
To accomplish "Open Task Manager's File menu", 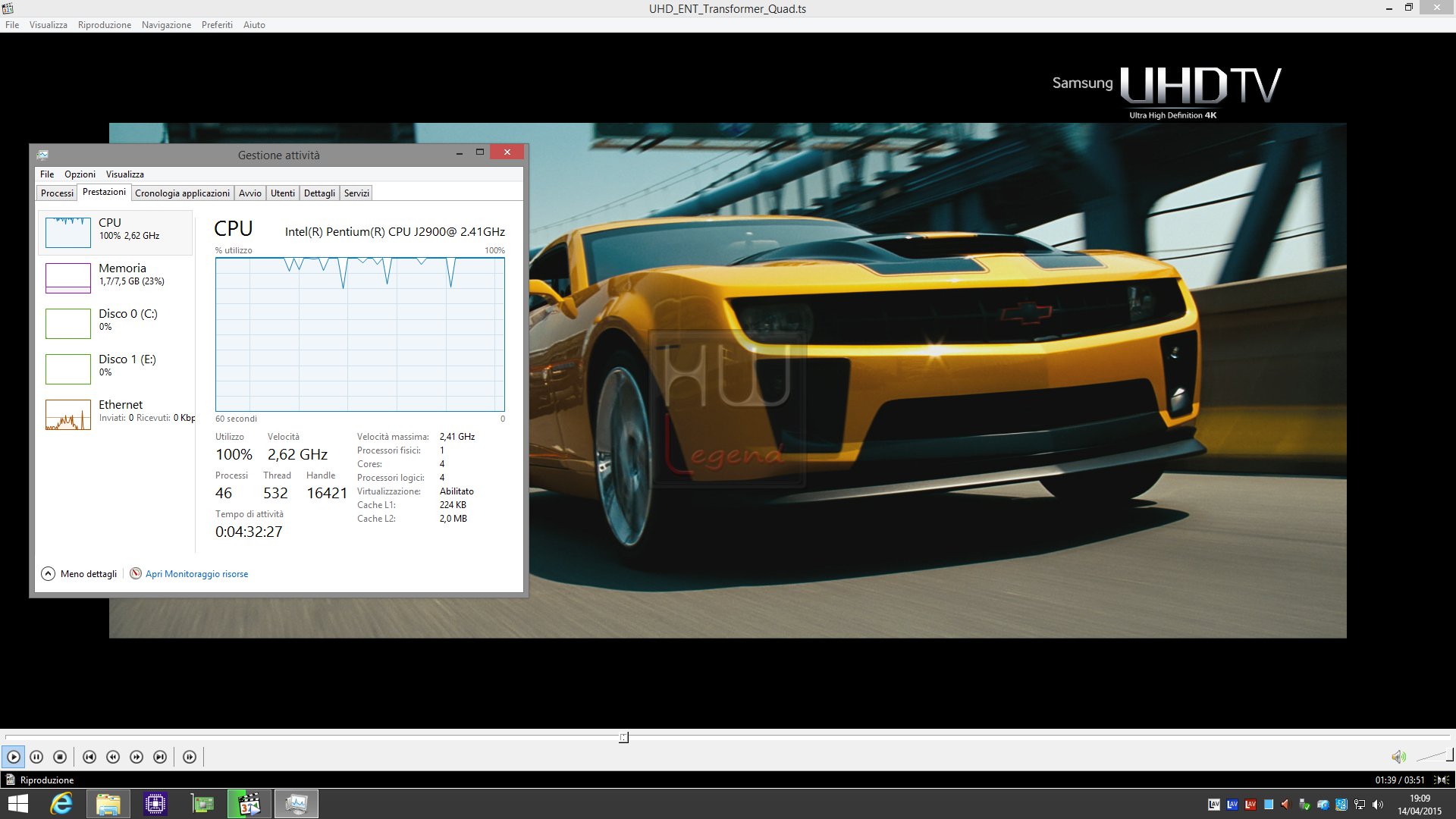I will 47,174.
